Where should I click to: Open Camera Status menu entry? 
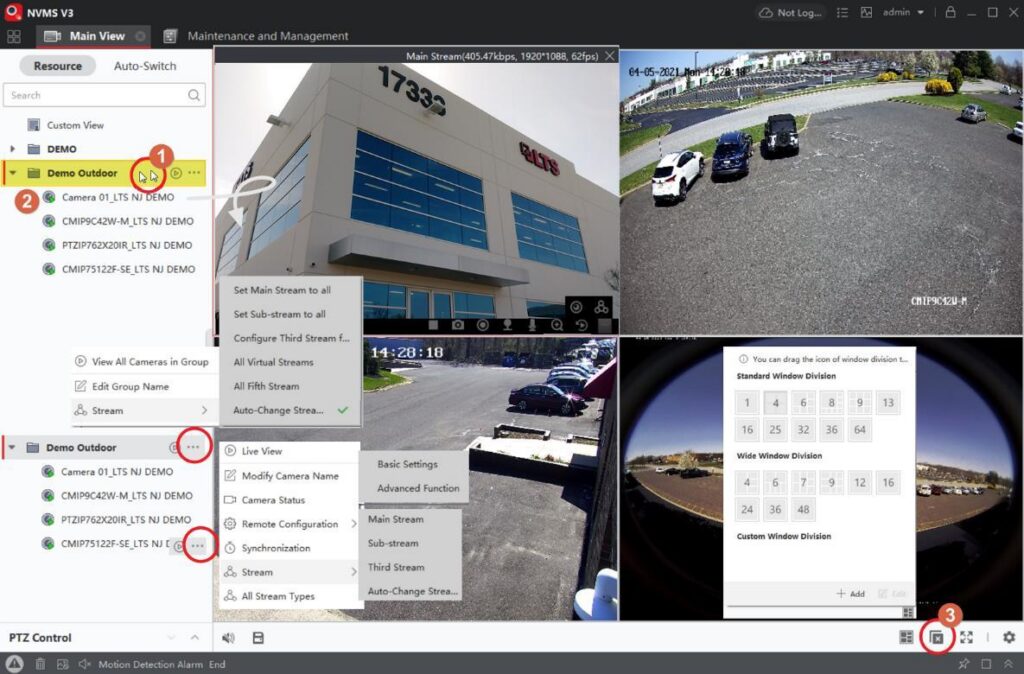pos(290,500)
